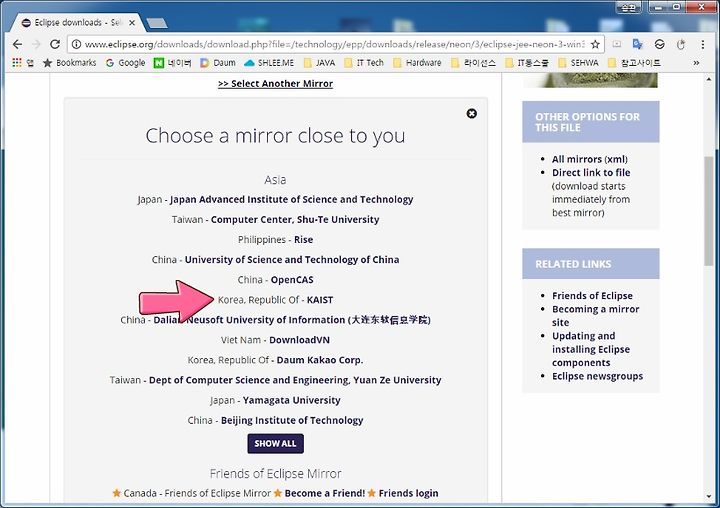The width and height of the screenshot is (720, 508).
Task: Click the cast-like icon beside bookmark star
Action: tap(617, 44)
